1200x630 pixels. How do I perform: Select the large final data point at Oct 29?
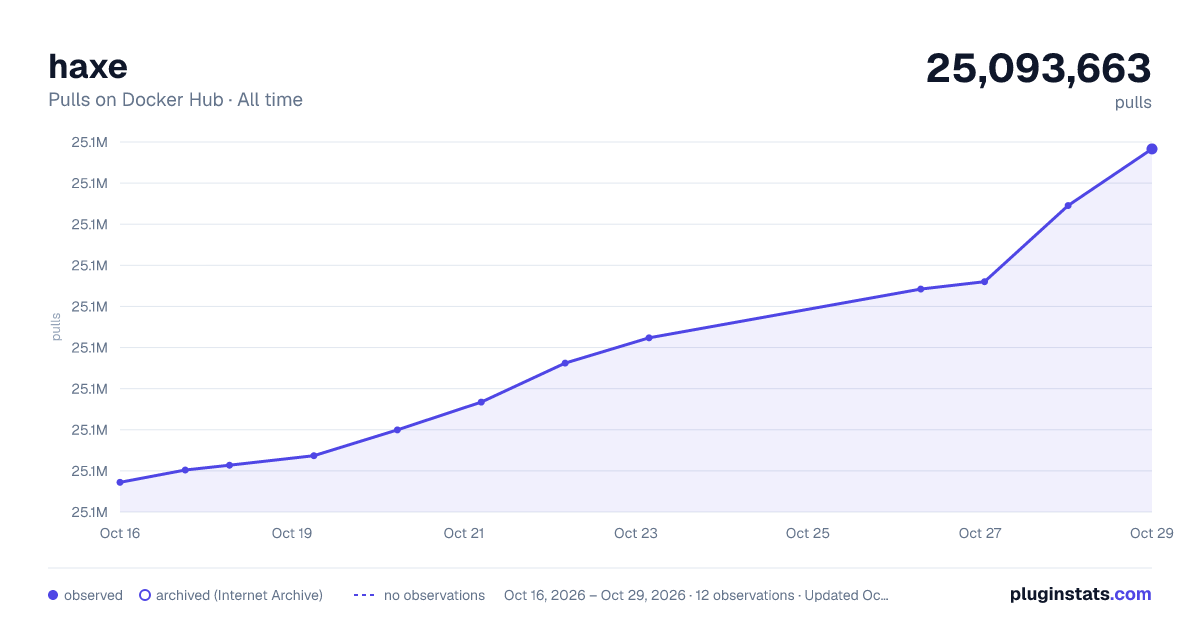click(x=1152, y=149)
